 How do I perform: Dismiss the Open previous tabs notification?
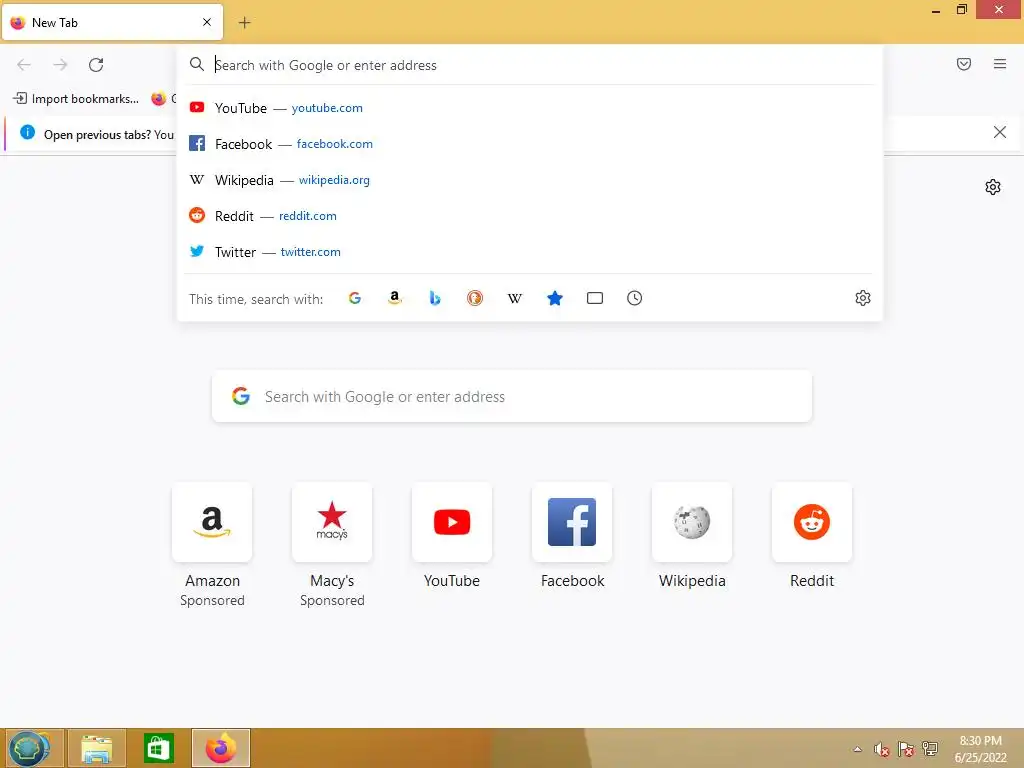click(1000, 133)
